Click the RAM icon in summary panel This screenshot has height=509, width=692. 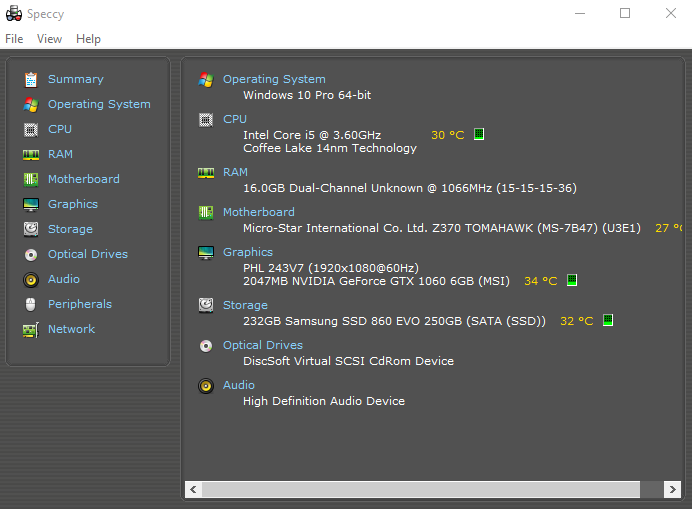[206, 173]
